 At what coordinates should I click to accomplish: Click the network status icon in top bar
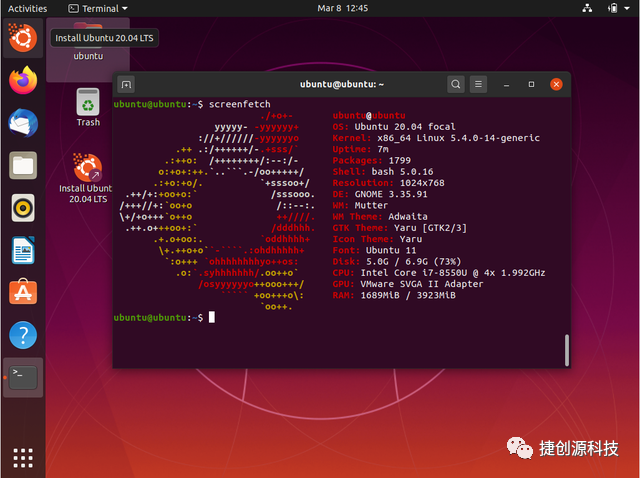[x=587, y=8]
